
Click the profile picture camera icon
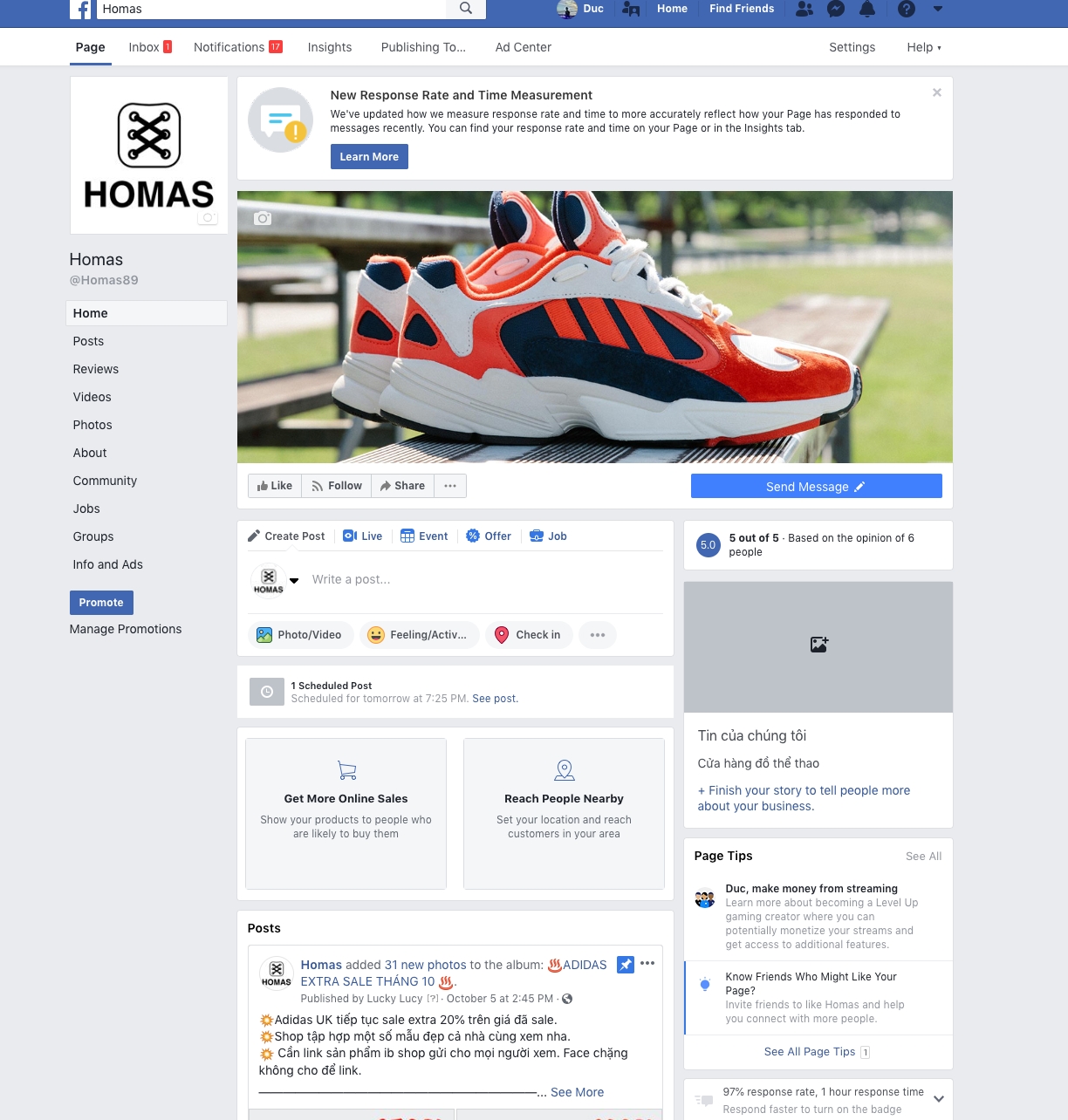click(x=208, y=217)
